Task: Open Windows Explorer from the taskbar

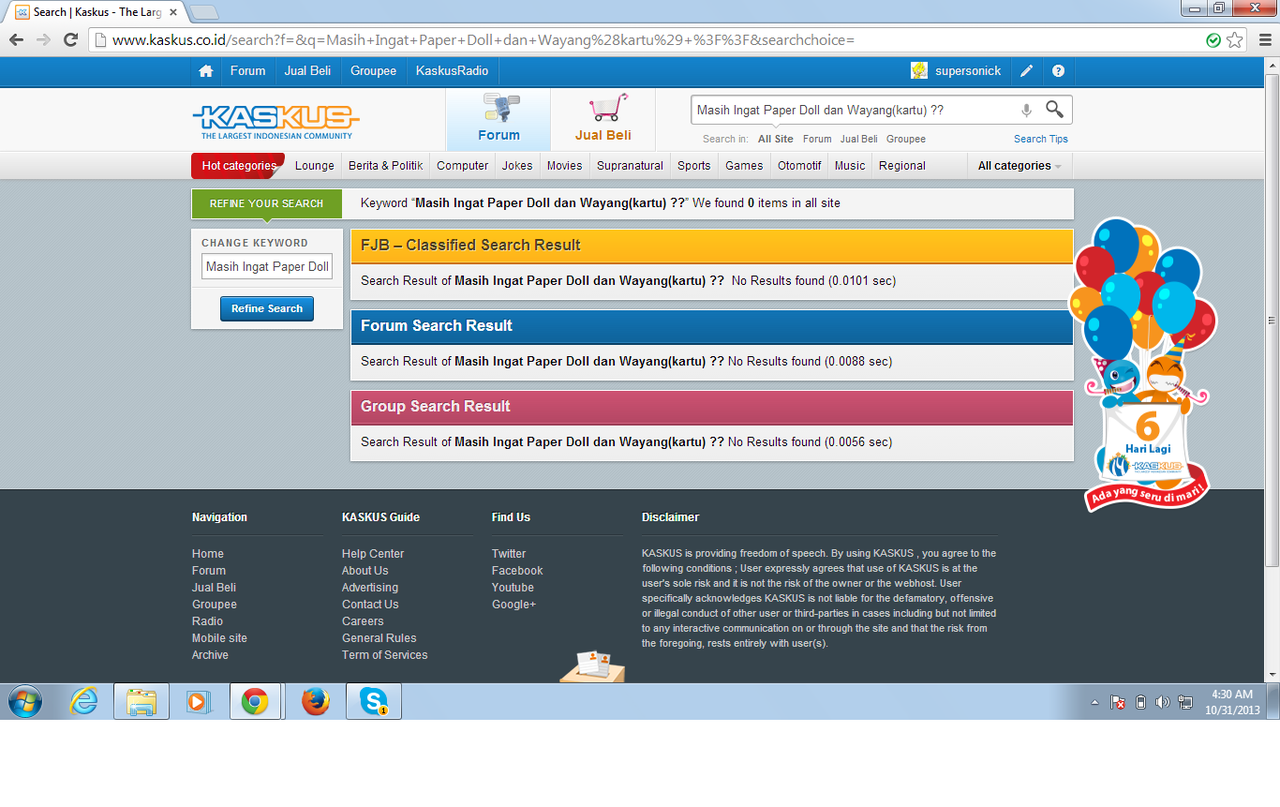Action: [141, 702]
